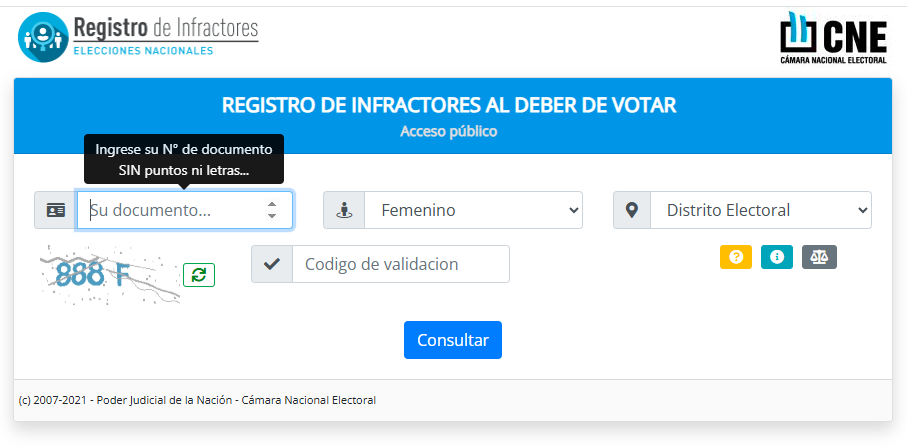Viewport: 907px width, 447px height.
Task: Open the Femenino gender dropdown
Action: coord(473,210)
